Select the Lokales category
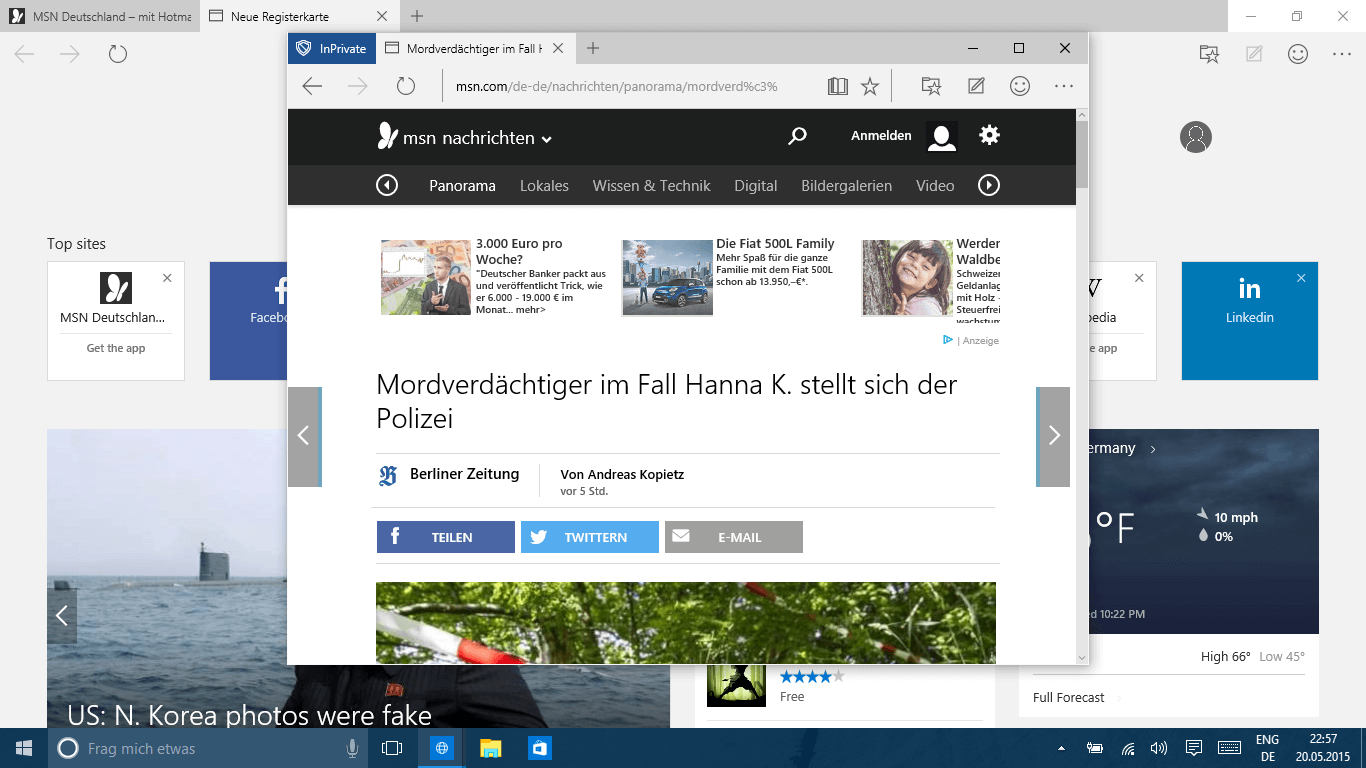1366x768 pixels. [544, 186]
